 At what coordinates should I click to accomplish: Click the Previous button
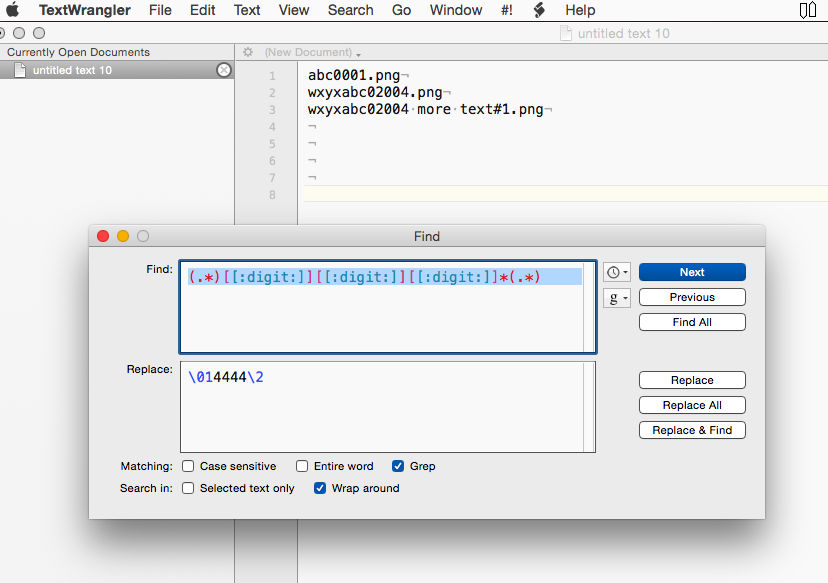pyautogui.click(x=692, y=297)
